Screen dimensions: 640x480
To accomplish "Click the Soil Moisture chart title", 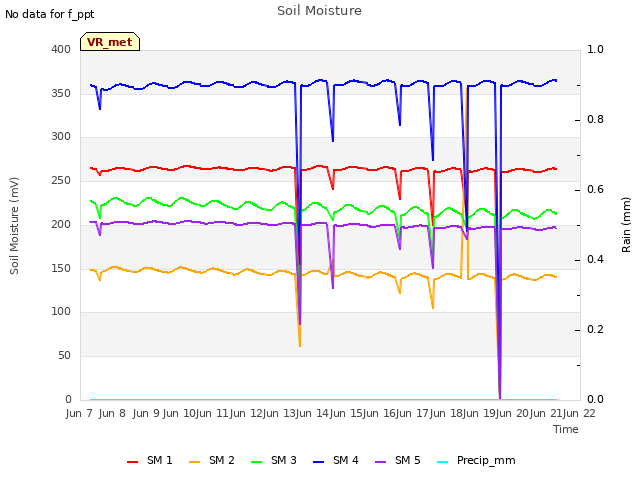I will tap(320, 11).
